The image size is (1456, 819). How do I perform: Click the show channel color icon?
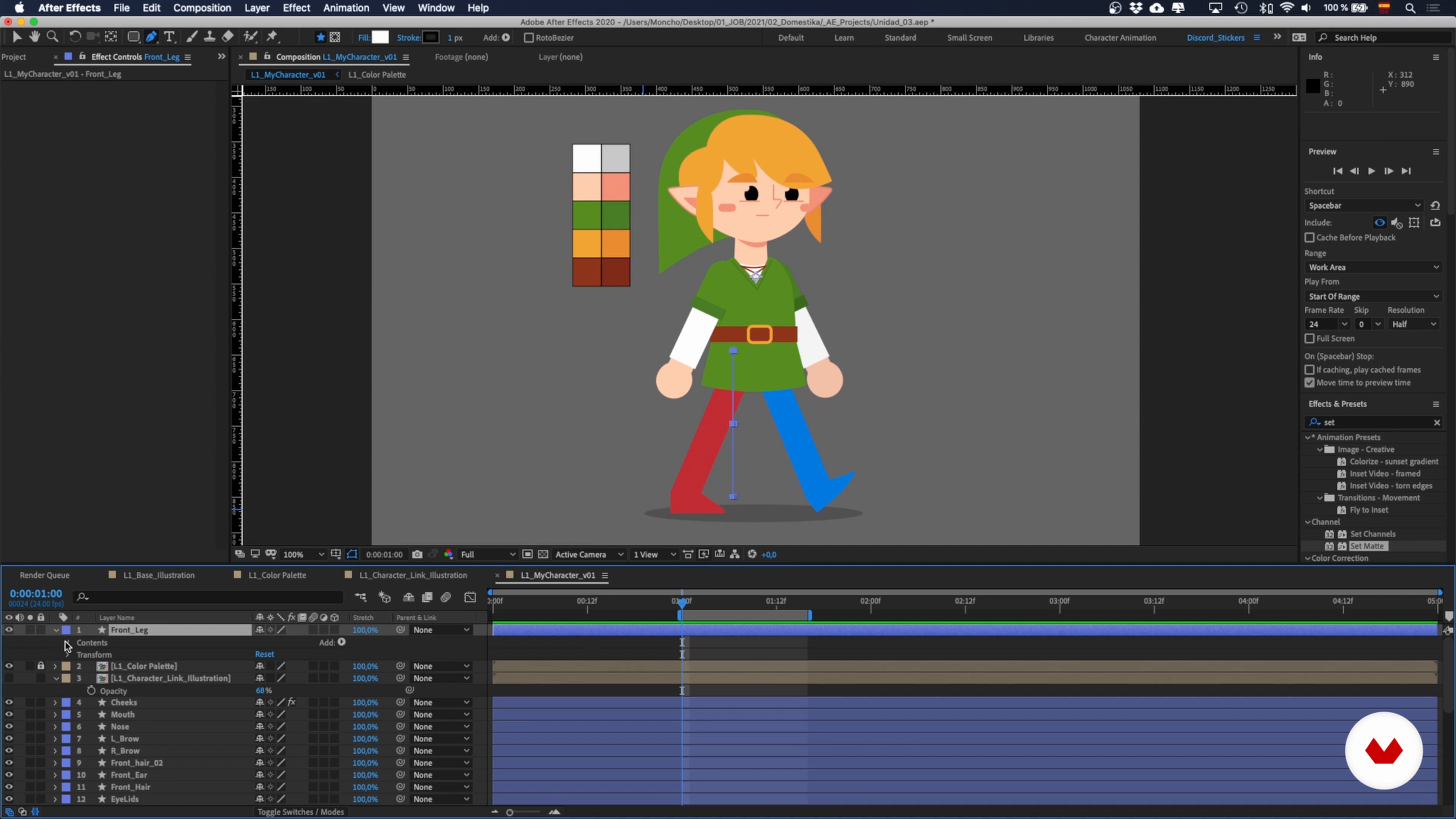coord(448,554)
